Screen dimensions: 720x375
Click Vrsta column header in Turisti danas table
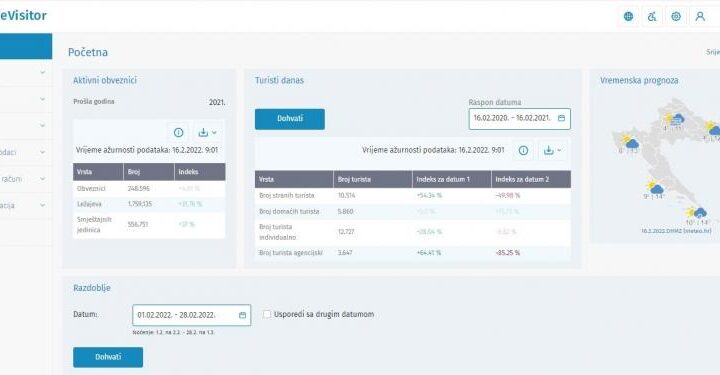294,179
